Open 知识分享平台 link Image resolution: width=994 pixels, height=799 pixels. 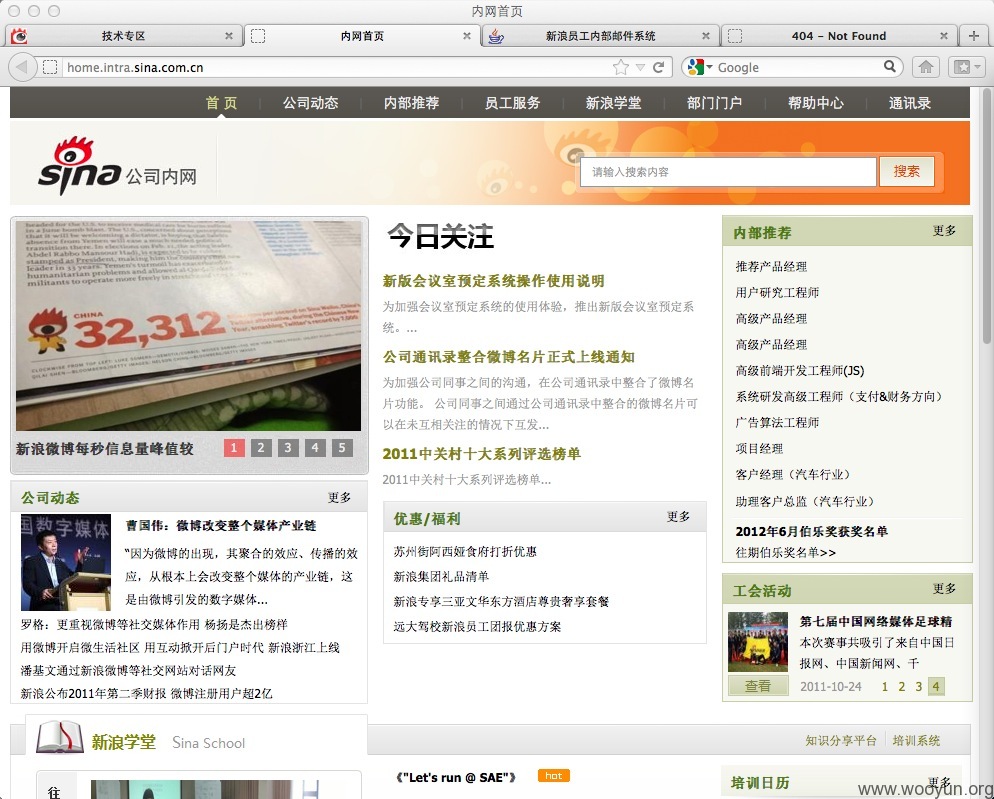[x=841, y=741]
